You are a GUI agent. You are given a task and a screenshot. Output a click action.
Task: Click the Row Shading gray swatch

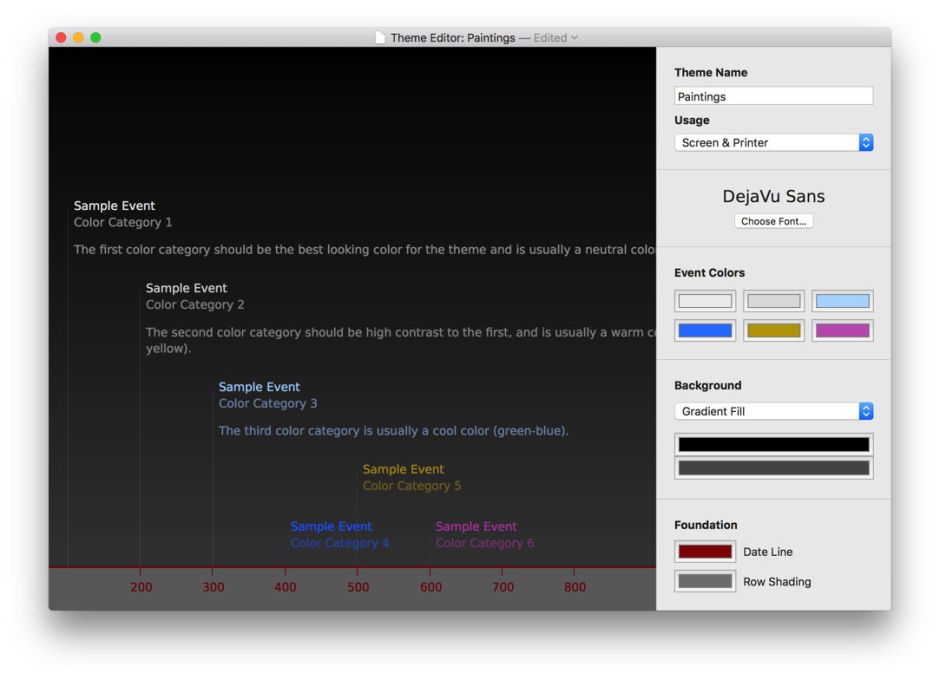click(705, 582)
